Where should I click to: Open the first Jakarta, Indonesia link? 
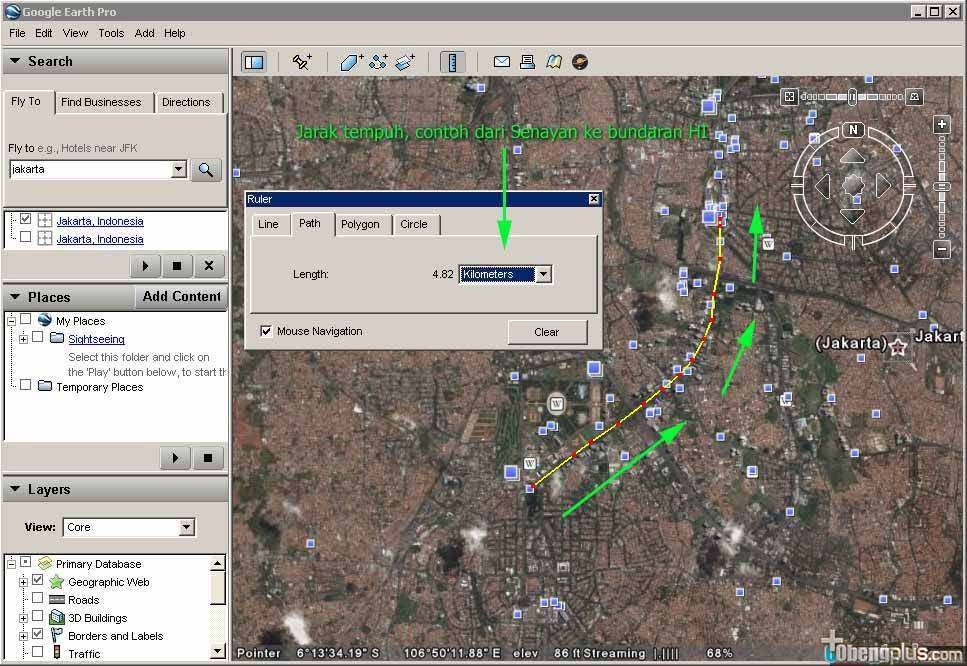pos(100,221)
